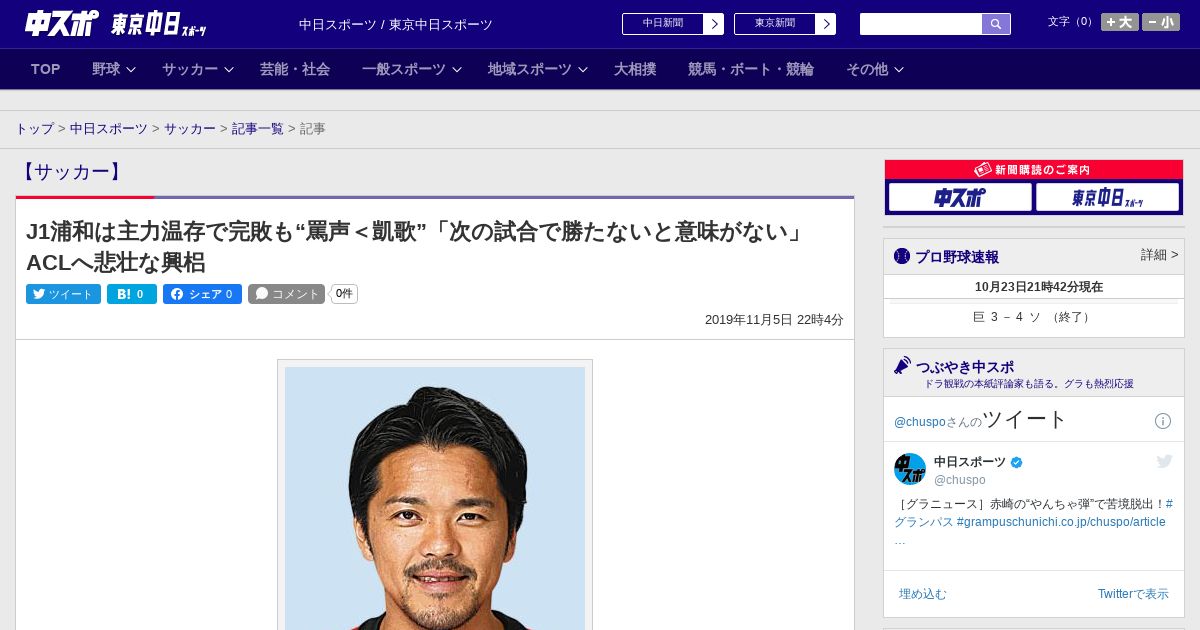The image size is (1200, 630).
Task: Click the baseball icon beside プロ野球速報
Action: (902, 256)
